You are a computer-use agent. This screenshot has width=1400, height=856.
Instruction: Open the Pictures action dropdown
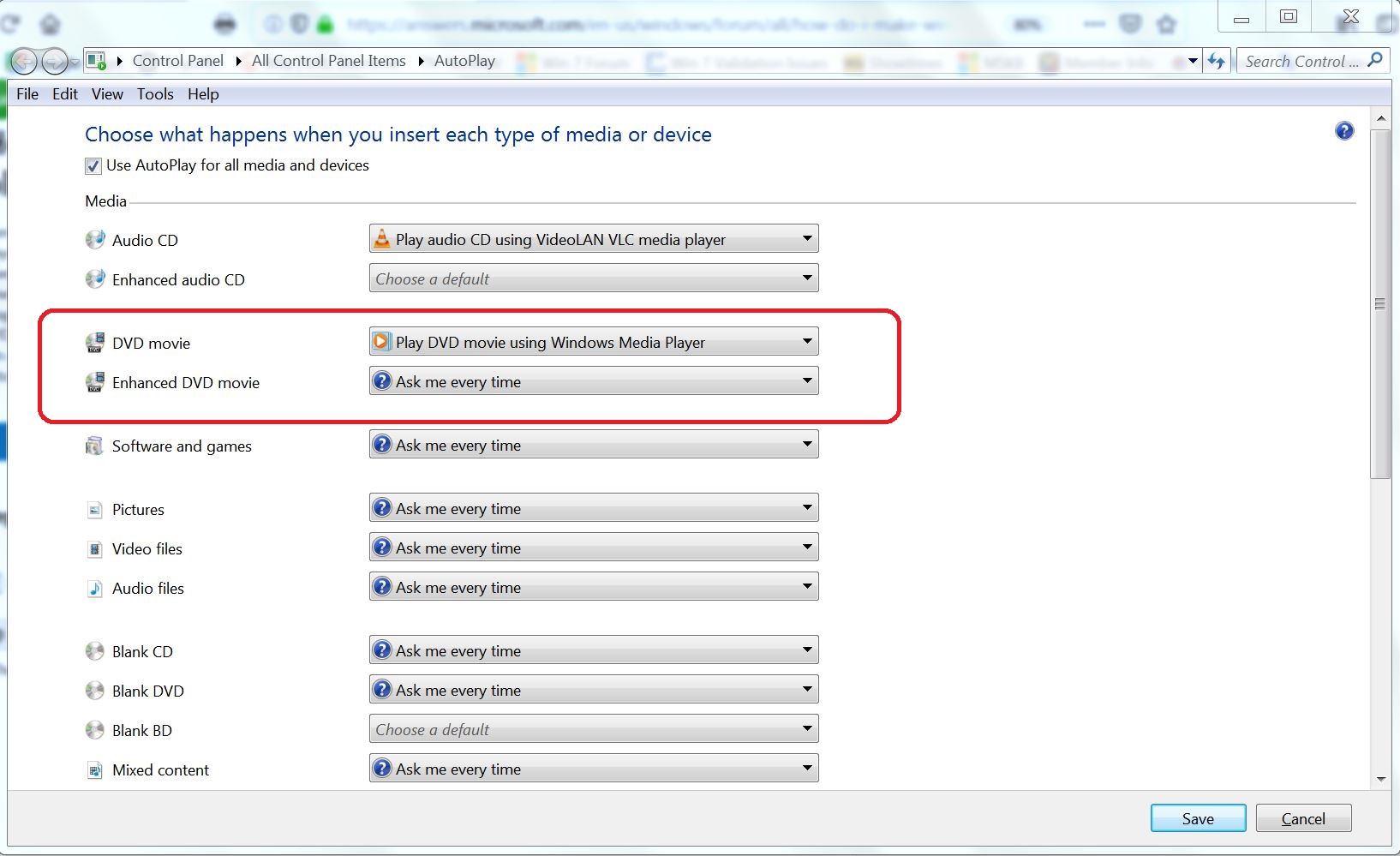[x=594, y=508]
